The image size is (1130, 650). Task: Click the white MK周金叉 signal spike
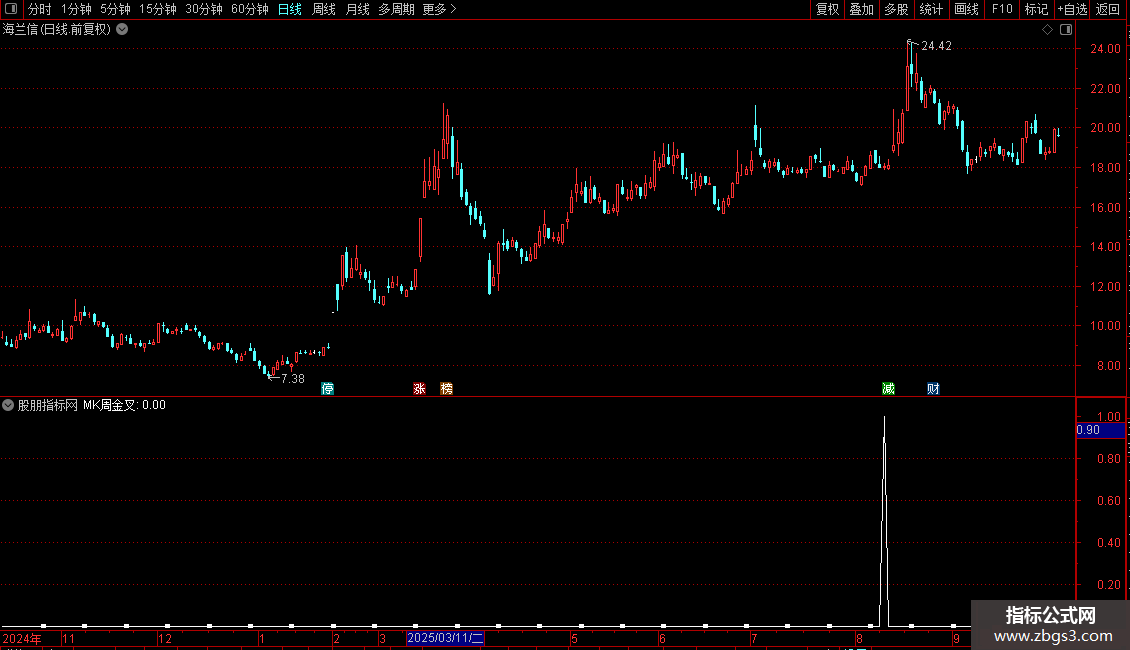tap(884, 519)
